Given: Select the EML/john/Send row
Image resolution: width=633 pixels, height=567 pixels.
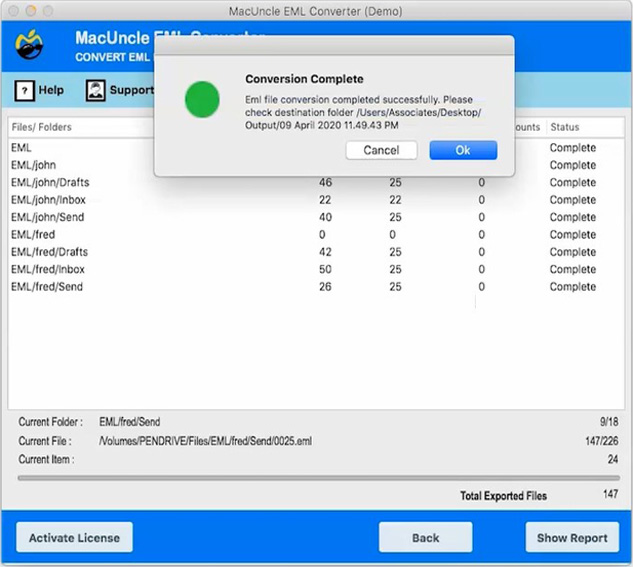Looking at the screenshot, I should click(316, 217).
